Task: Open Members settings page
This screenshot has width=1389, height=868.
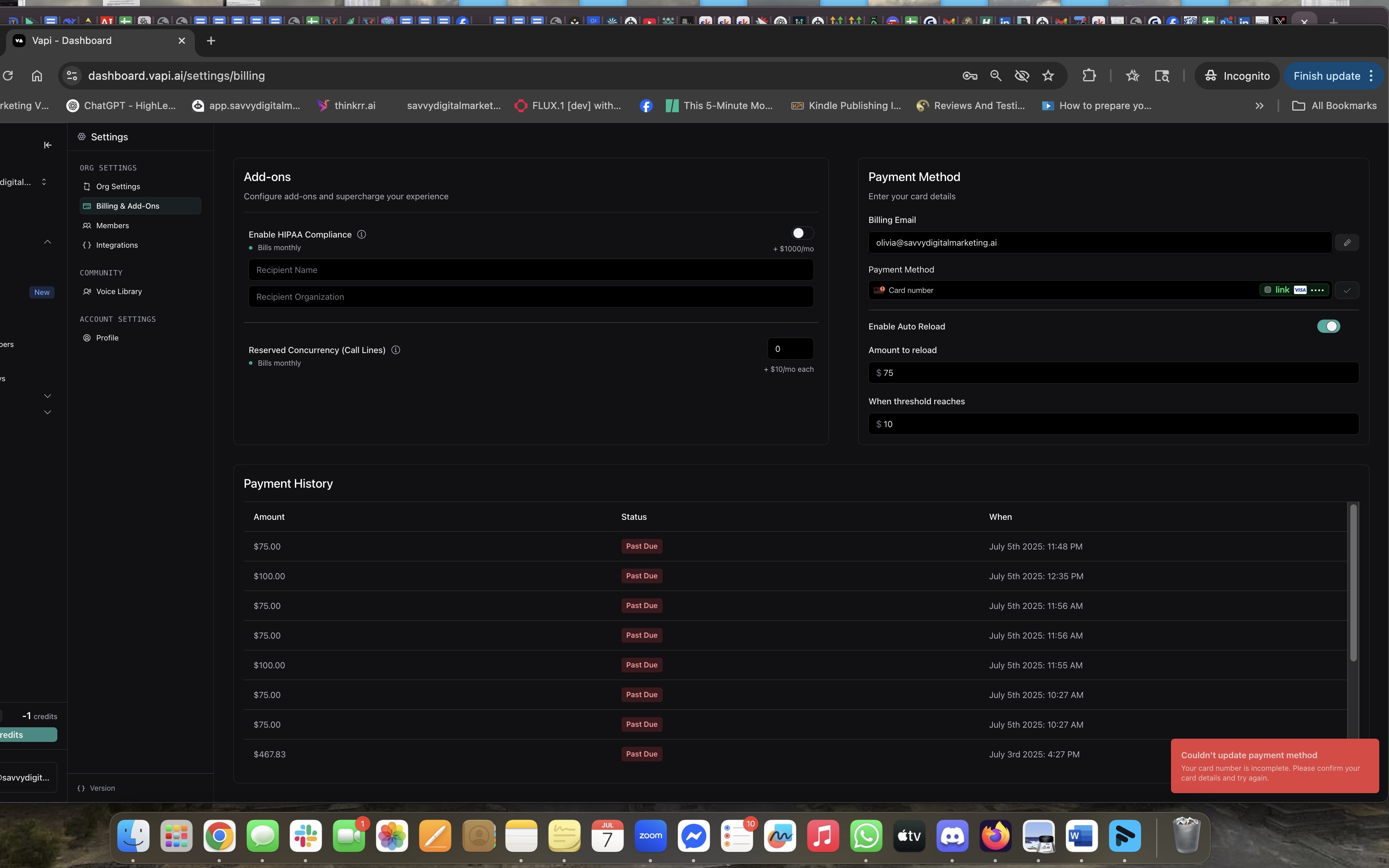Action: (113, 226)
